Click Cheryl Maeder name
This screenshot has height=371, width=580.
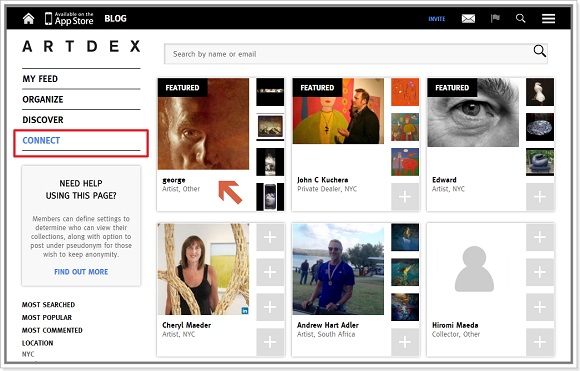[x=186, y=325]
